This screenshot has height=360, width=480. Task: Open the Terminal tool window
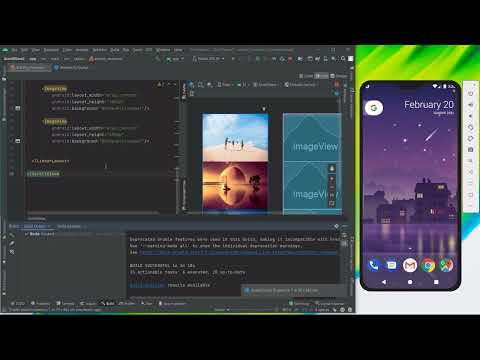click(x=65, y=303)
